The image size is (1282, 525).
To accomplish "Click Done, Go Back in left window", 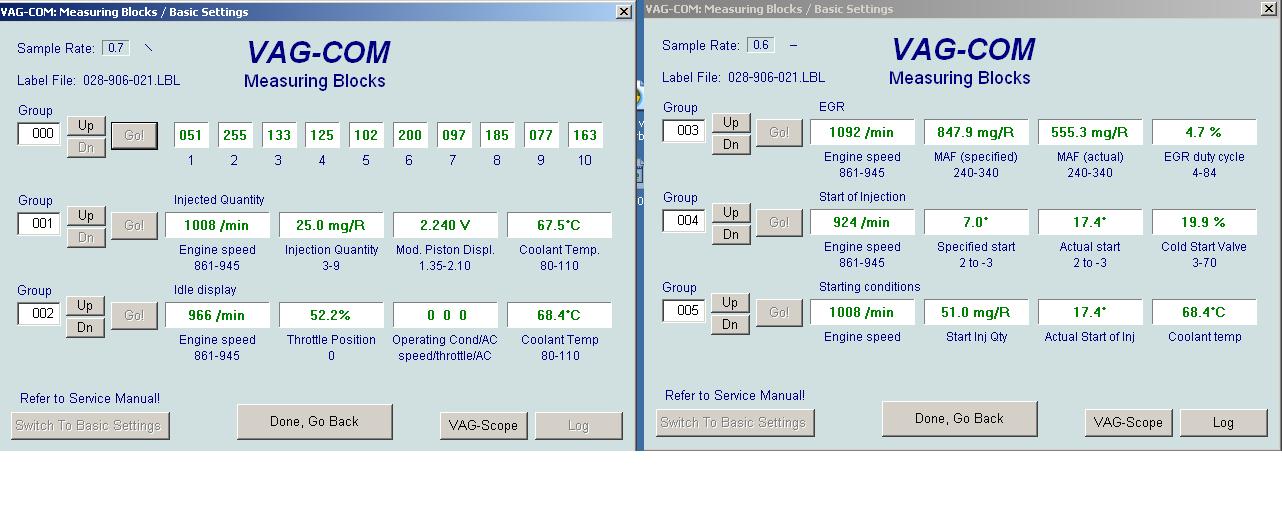I will (x=314, y=422).
